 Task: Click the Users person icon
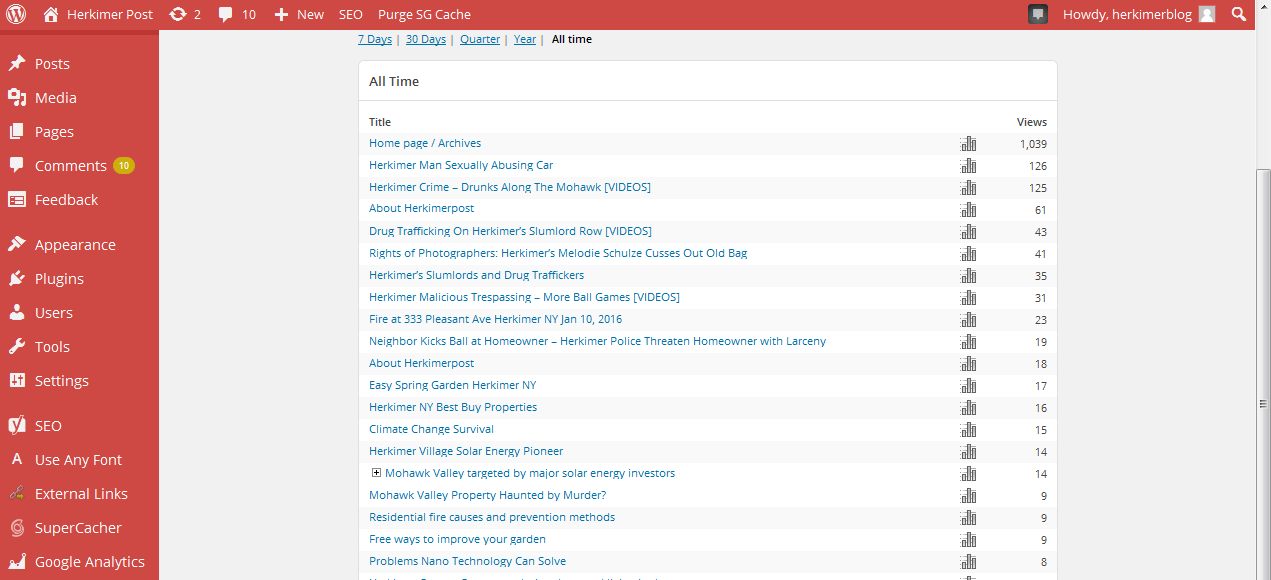tap(17, 313)
